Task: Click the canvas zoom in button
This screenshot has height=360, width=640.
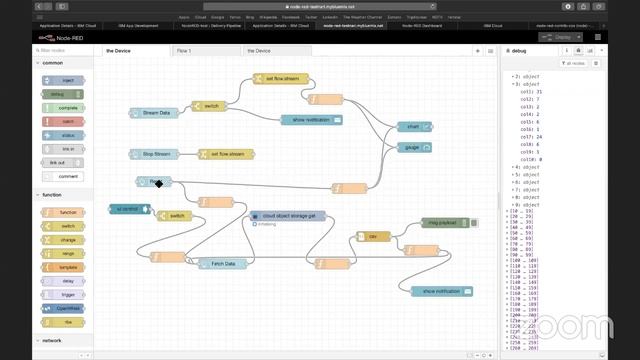Action: (491, 356)
